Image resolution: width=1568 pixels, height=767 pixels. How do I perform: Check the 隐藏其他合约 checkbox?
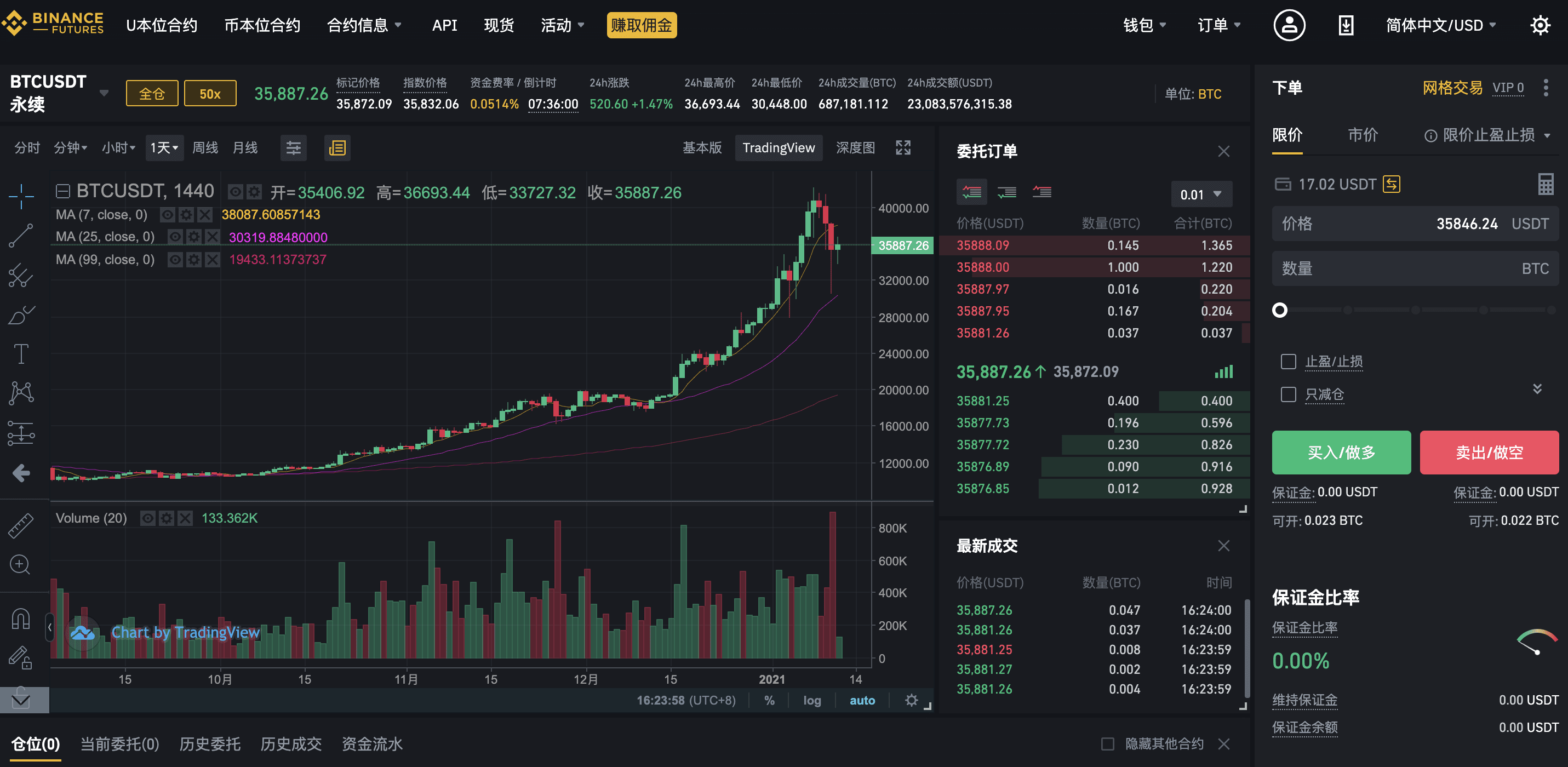click(1108, 744)
